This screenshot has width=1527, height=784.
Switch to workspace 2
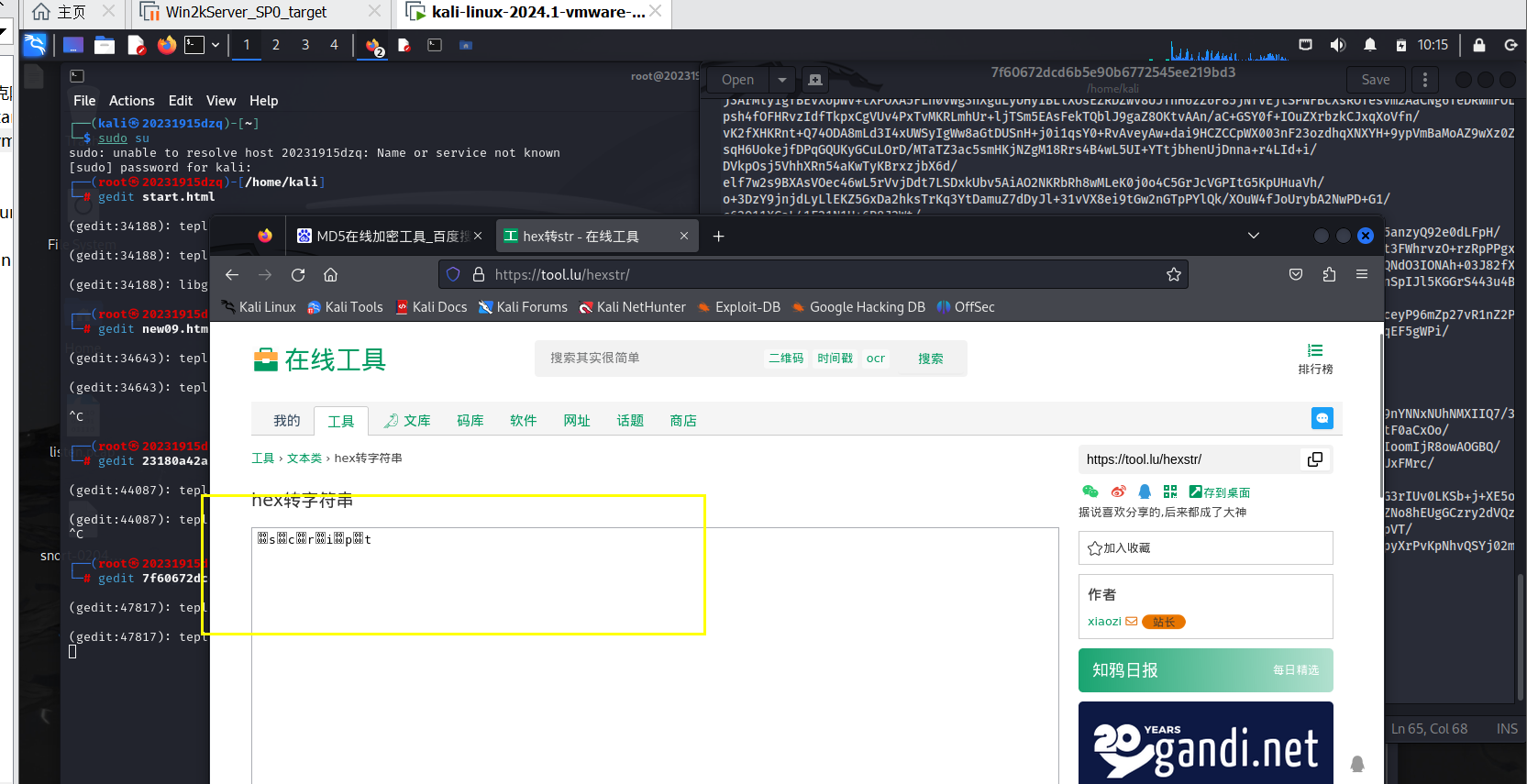coord(276,45)
